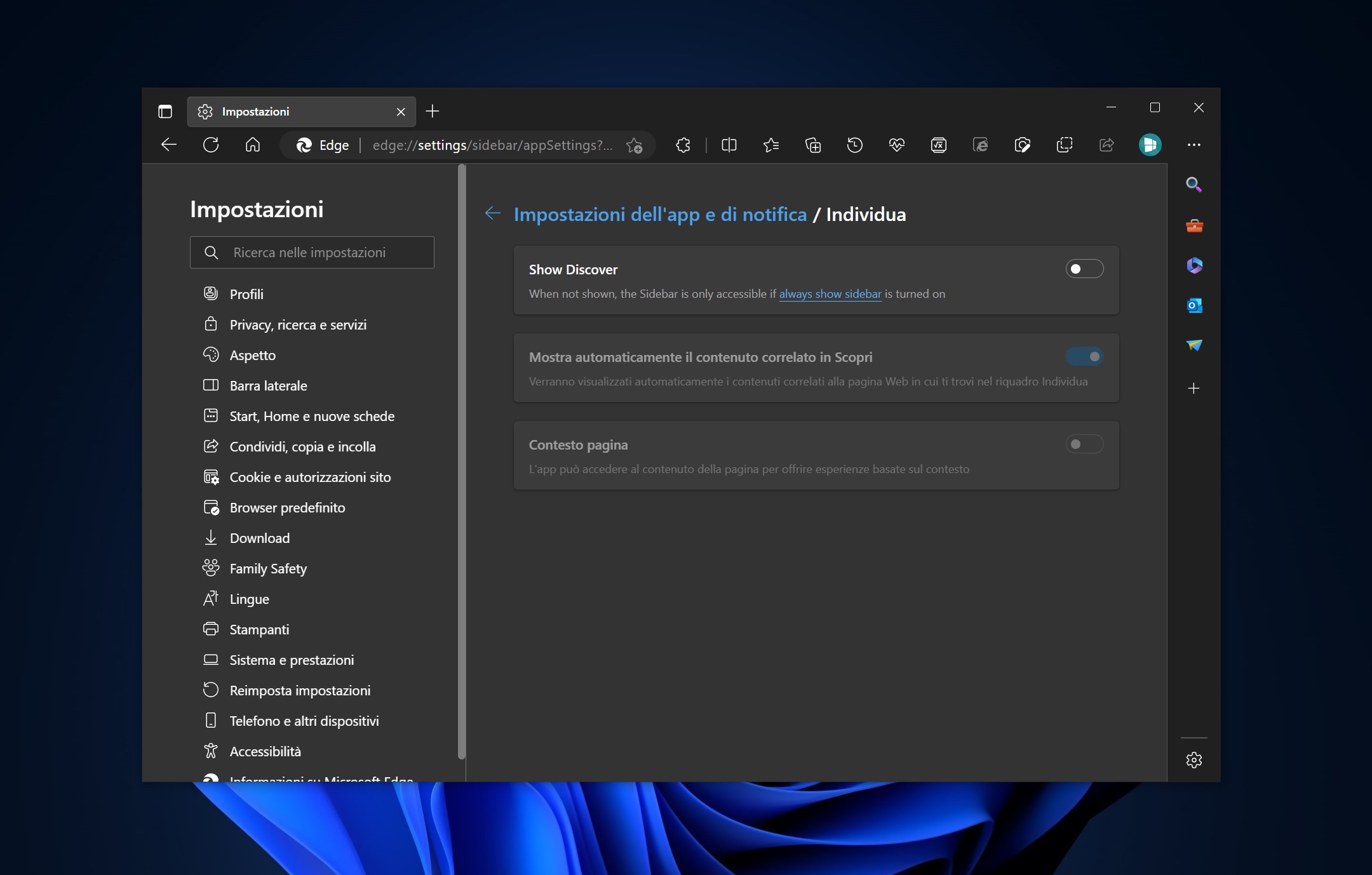Open the Home button in toolbar
Viewport: 1372px width, 875px height.
point(253,145)
